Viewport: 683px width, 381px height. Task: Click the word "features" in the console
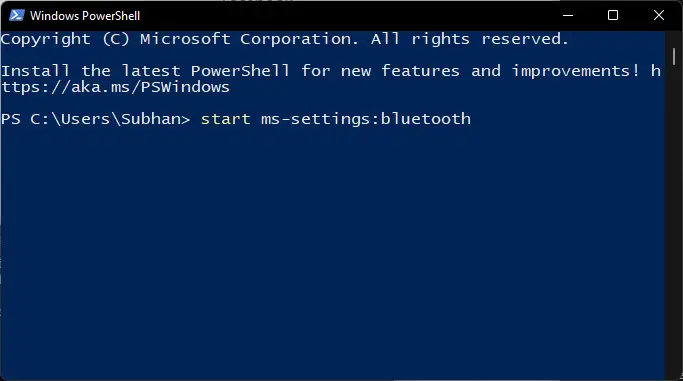pyautogui.click(x=421, y=71)
